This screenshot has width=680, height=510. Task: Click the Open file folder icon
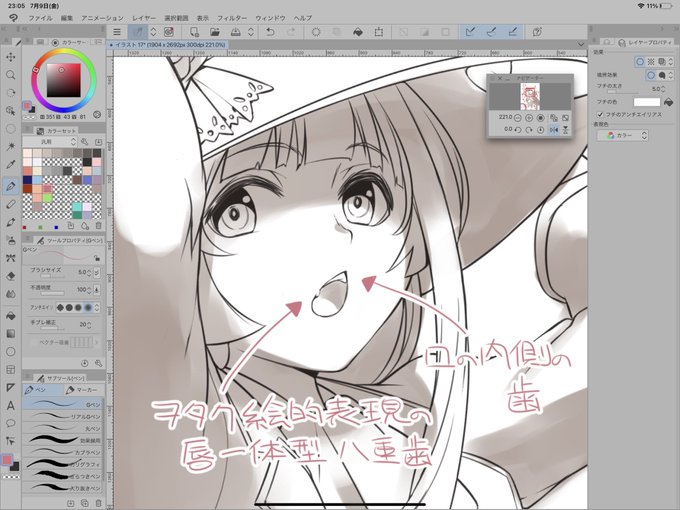tap(215, 32)
